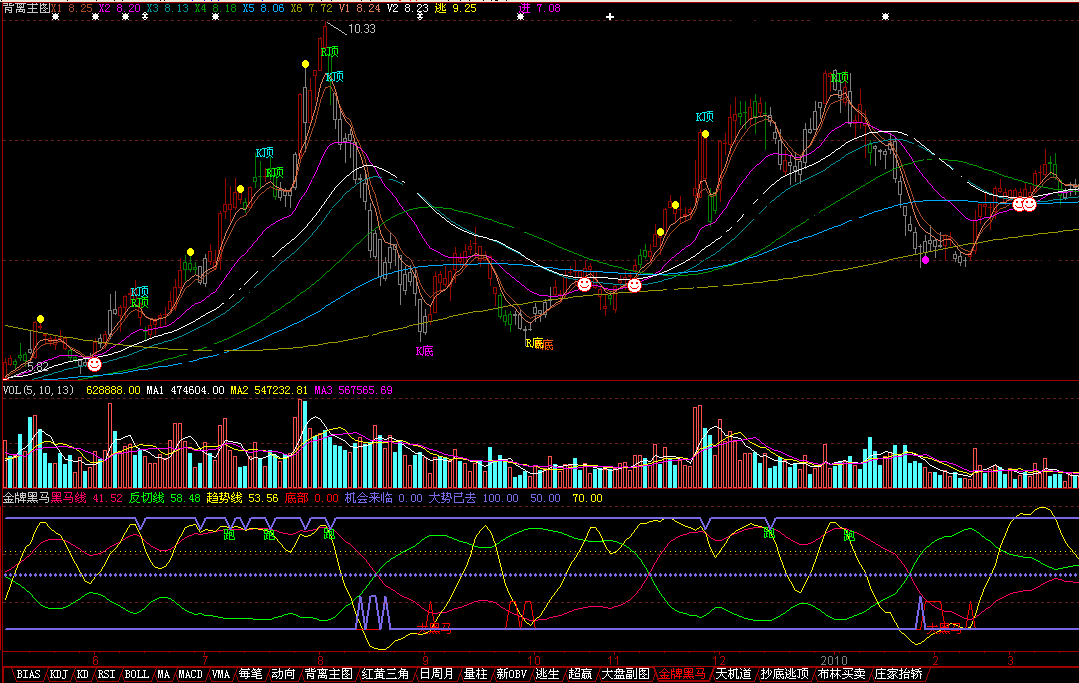Image resolution: width=1079 pixels, height=683 pixels.
Task: Click the MA1 474604.00 volume average
Action: (185, 390)
